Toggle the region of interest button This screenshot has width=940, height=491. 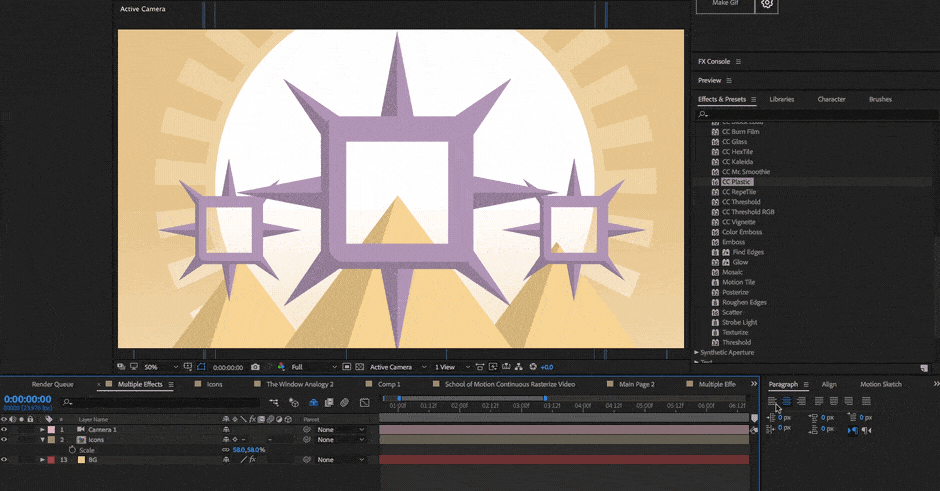347,367
